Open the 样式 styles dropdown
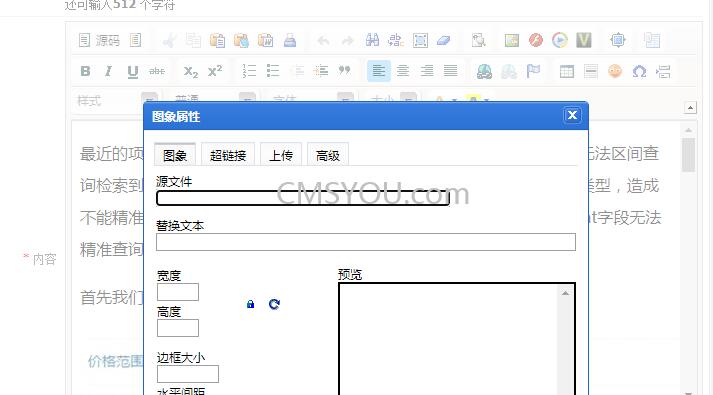Viewport: 713px width, 395px height. (x=117, y=100)
